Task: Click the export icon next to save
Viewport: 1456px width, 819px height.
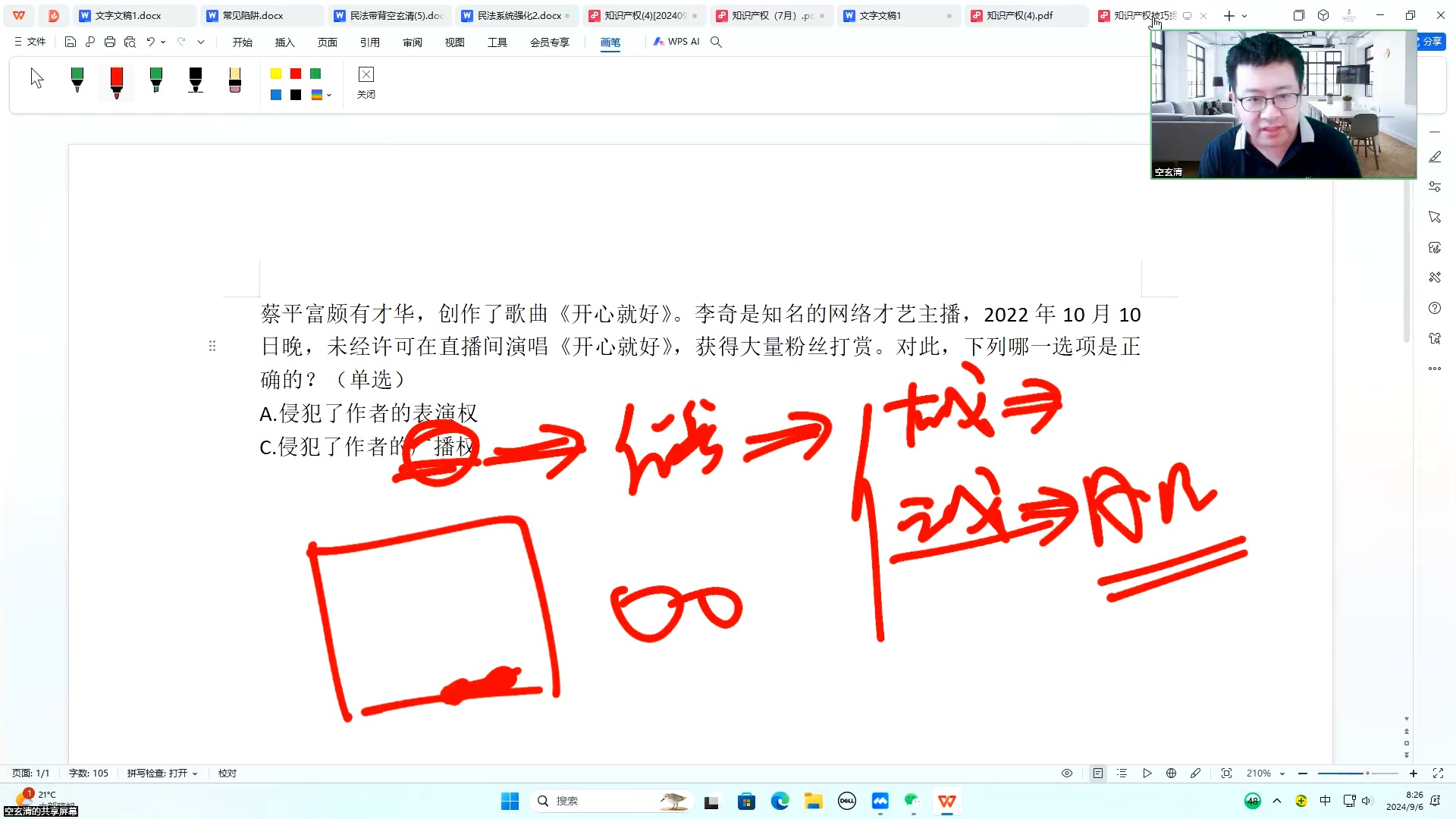Action: 90,42
